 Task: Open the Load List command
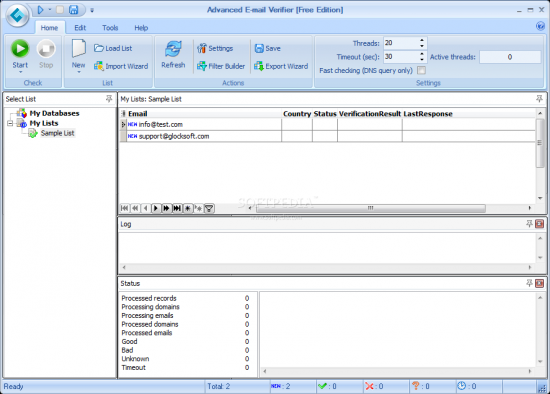point(113,48)
